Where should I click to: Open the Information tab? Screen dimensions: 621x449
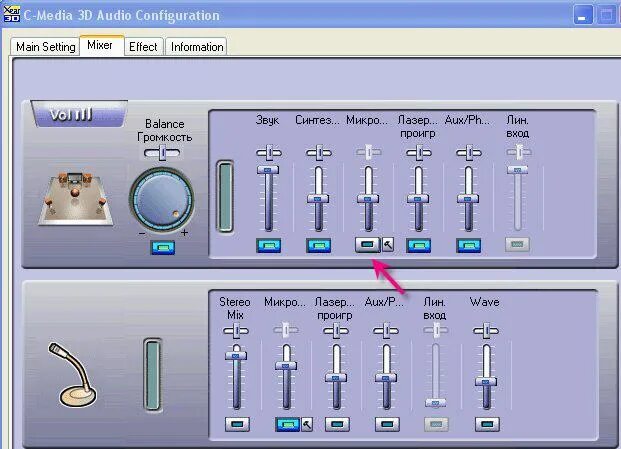point(197,47)
